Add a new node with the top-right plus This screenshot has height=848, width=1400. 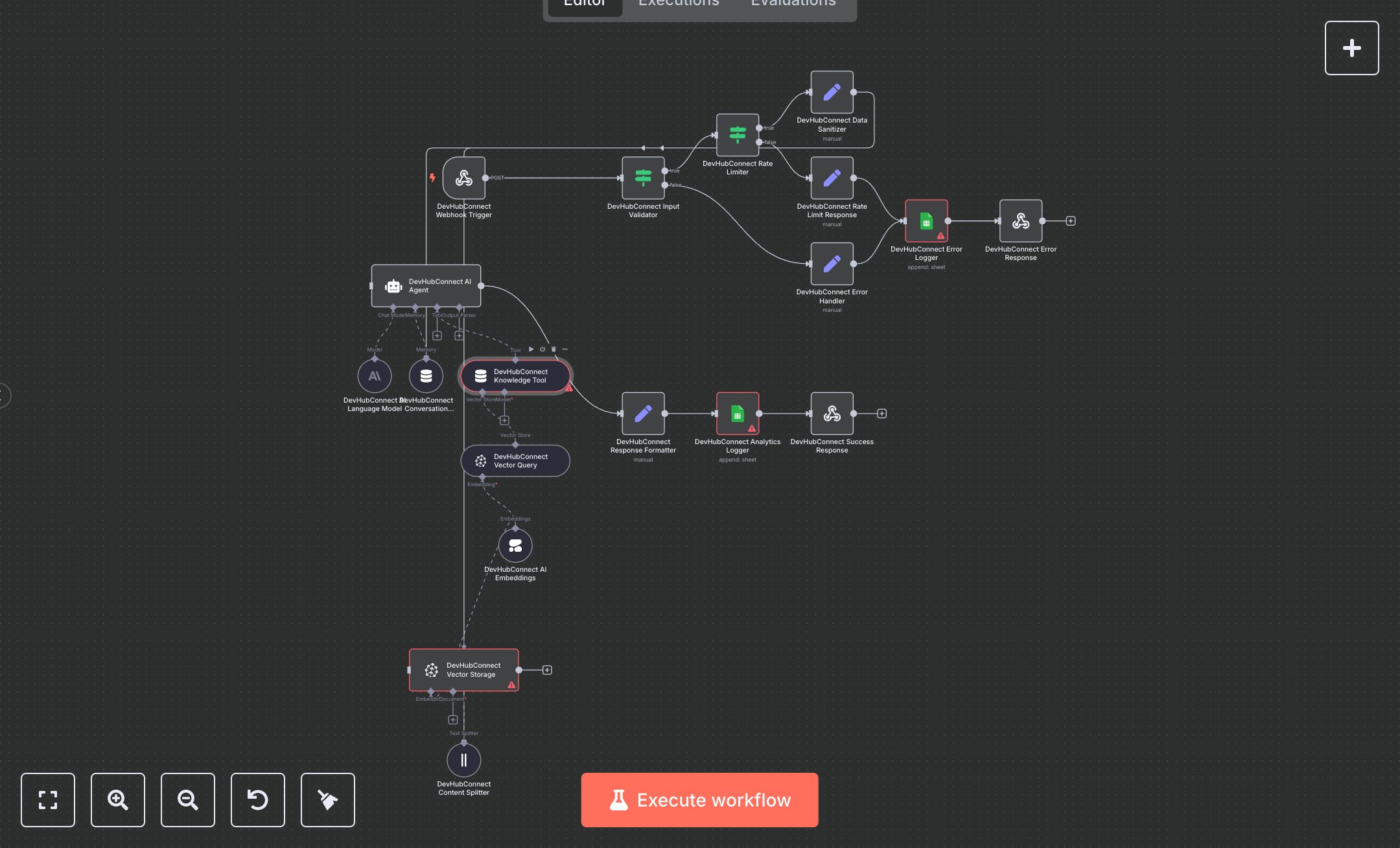coord(1352,47)
